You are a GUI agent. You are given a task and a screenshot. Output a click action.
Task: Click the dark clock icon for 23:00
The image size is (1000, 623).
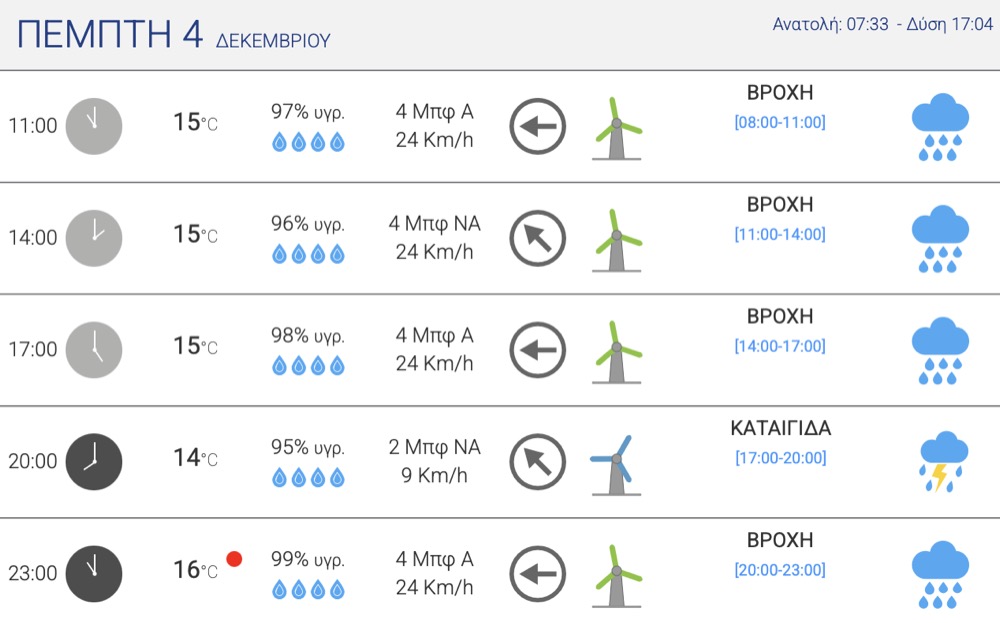94,574
